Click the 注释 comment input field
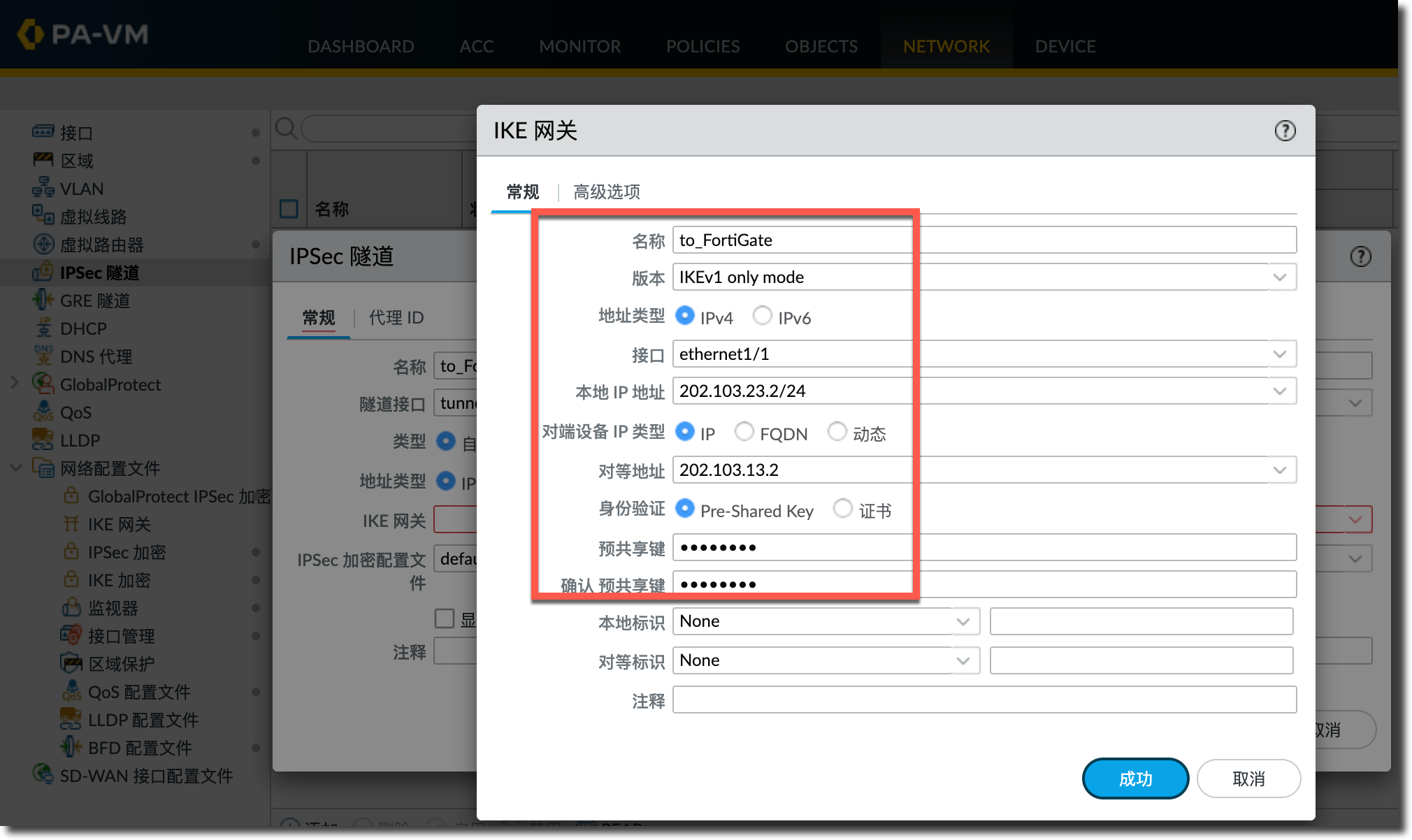Viewport: 1412px width, 840px height. 984,700
